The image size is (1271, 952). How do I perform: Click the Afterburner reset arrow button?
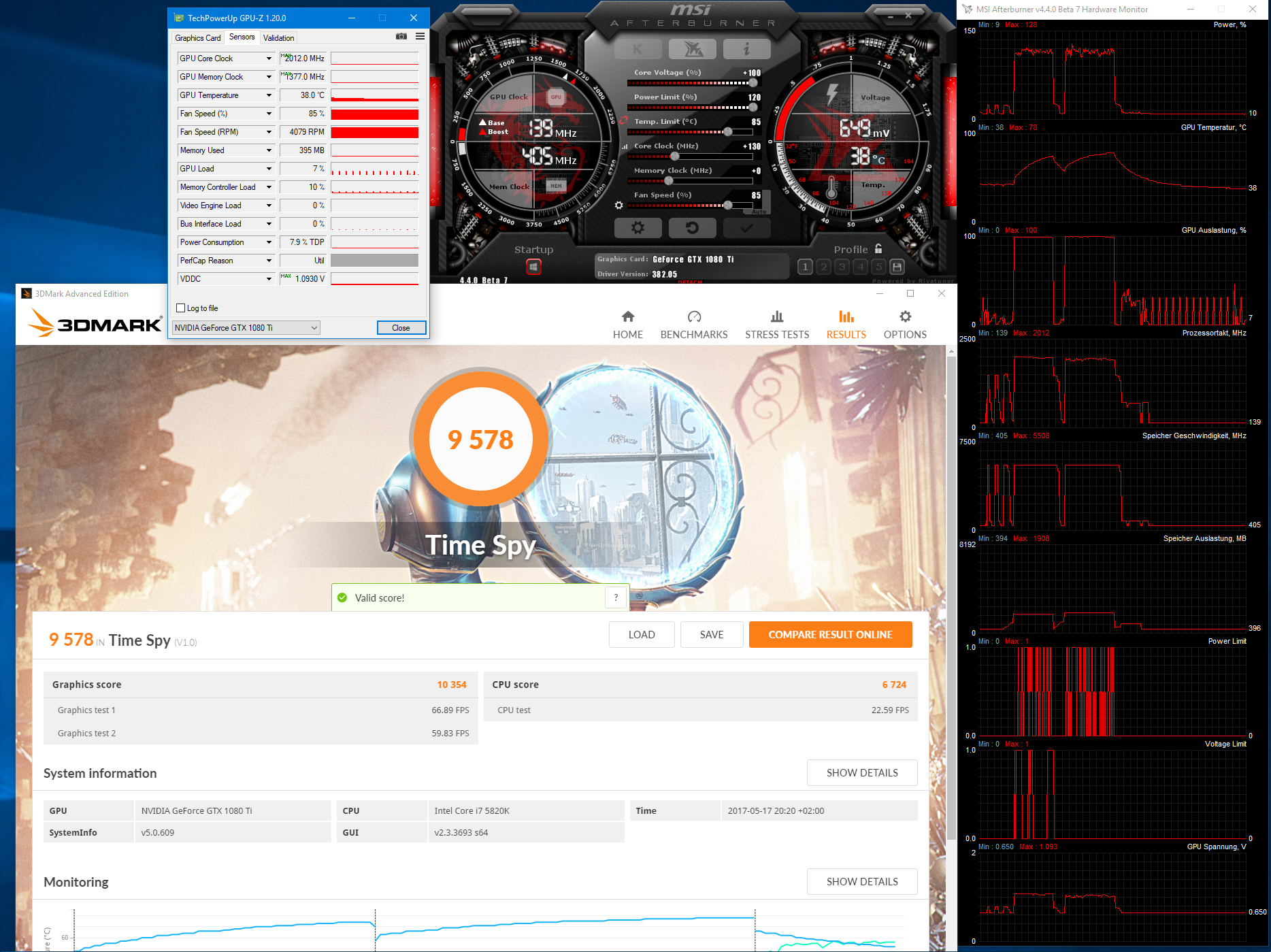pos(692,228)
